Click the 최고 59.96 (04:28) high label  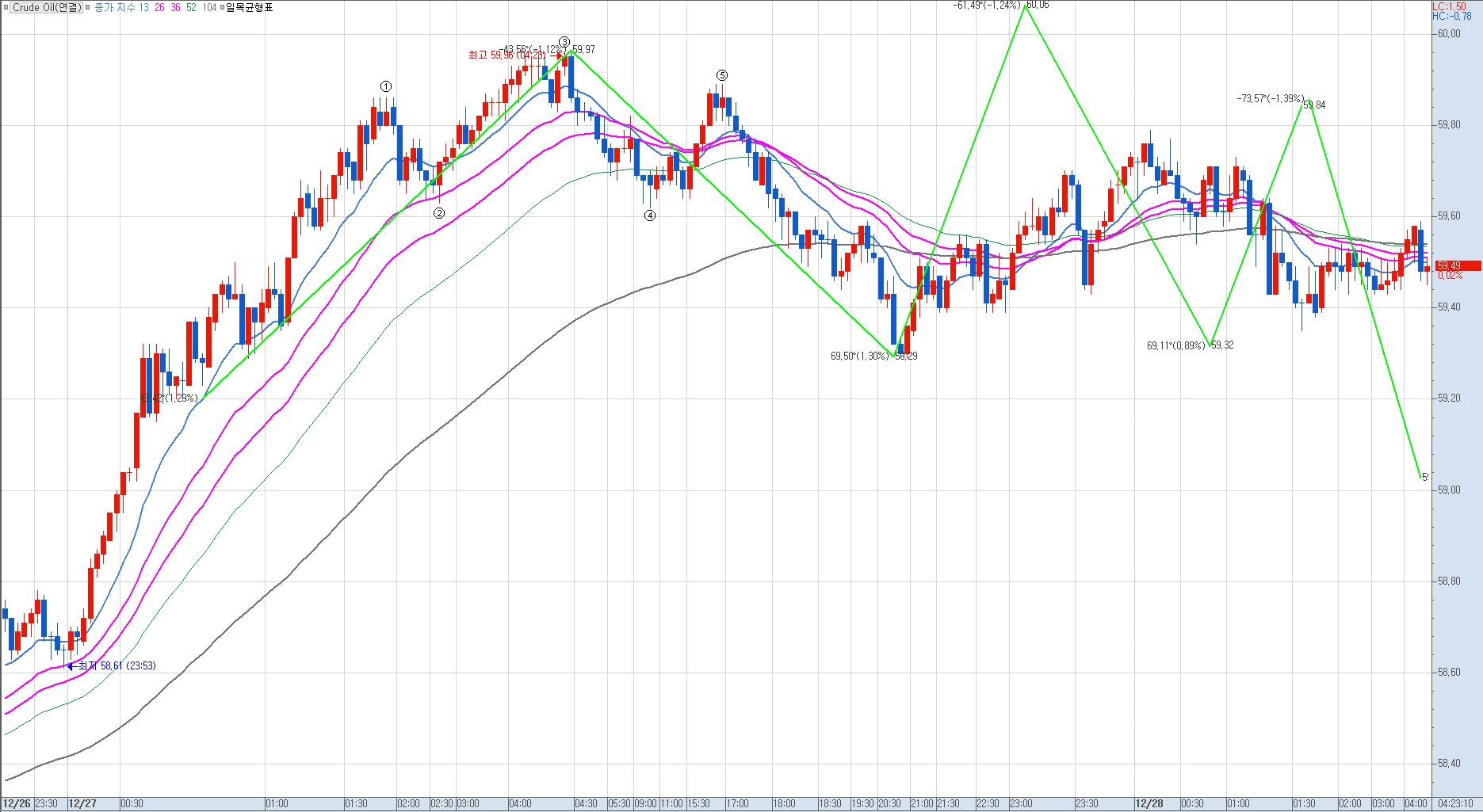click(x=506, y=55)
